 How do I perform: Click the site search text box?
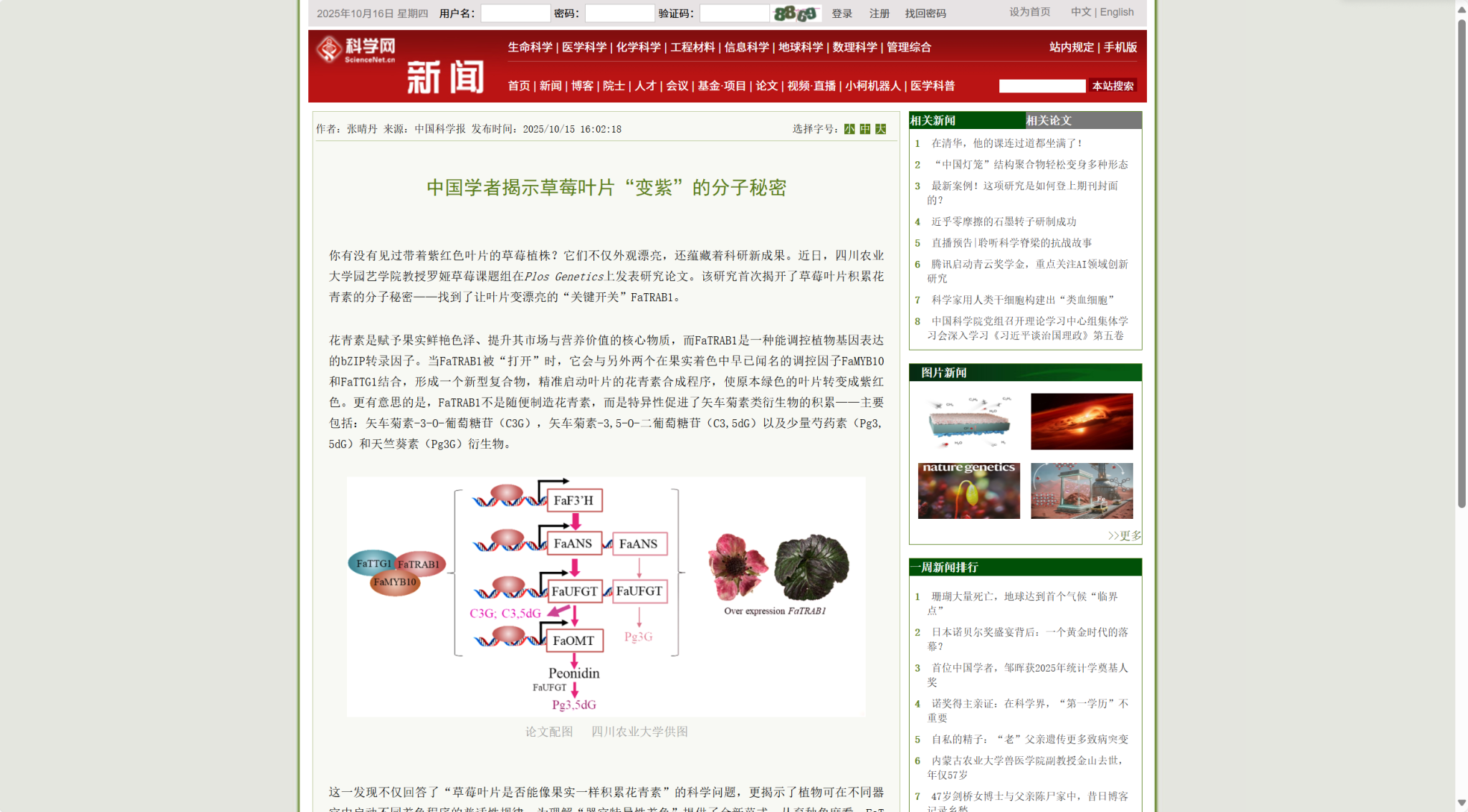(x=1042, y=86)
